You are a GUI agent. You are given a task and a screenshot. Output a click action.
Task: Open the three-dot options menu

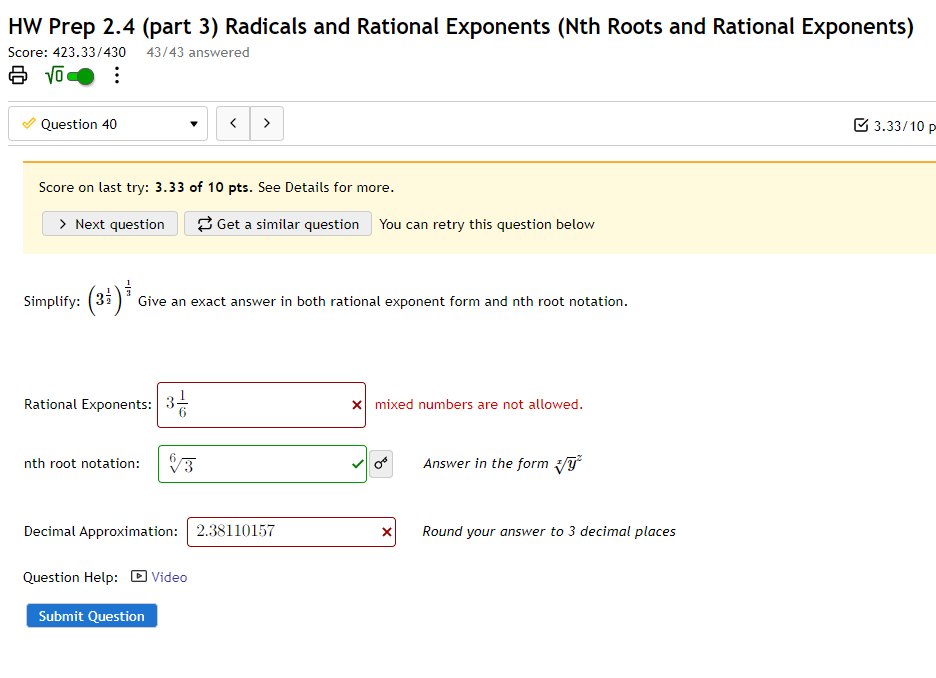point(116,75)
